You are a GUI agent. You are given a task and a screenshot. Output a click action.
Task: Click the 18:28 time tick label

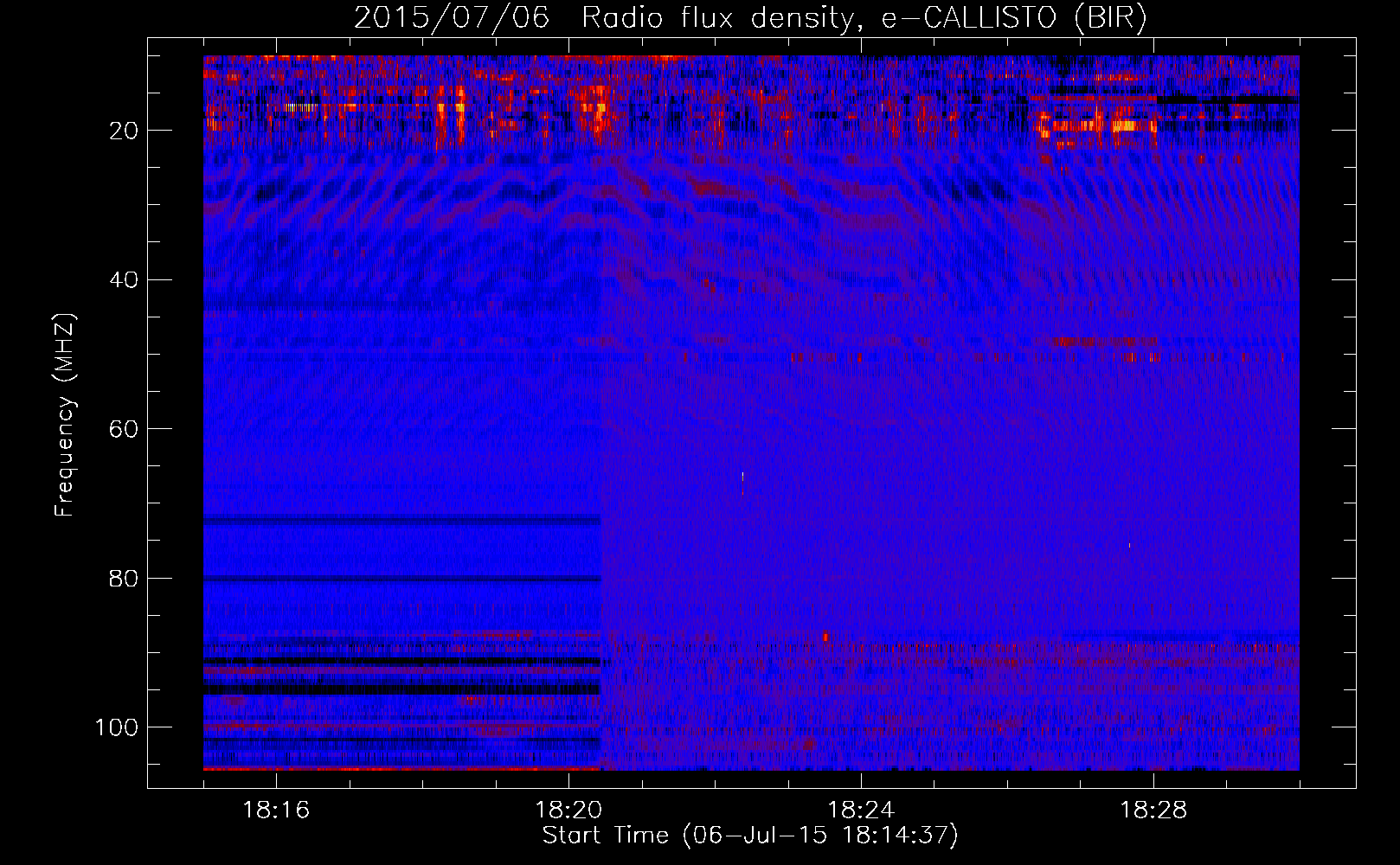click(x=1153, y=811)
